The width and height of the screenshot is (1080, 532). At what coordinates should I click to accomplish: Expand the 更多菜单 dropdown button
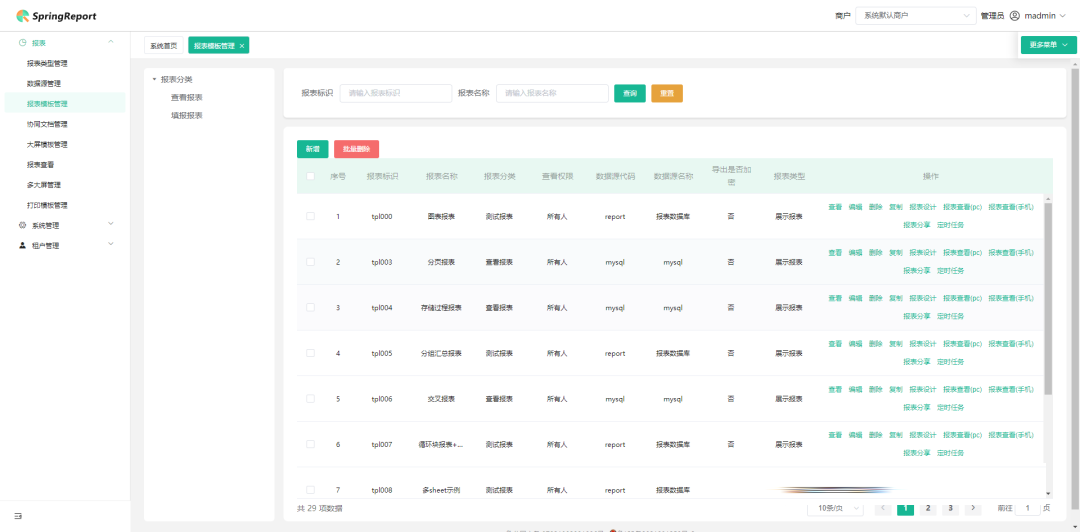[1048, 45]
